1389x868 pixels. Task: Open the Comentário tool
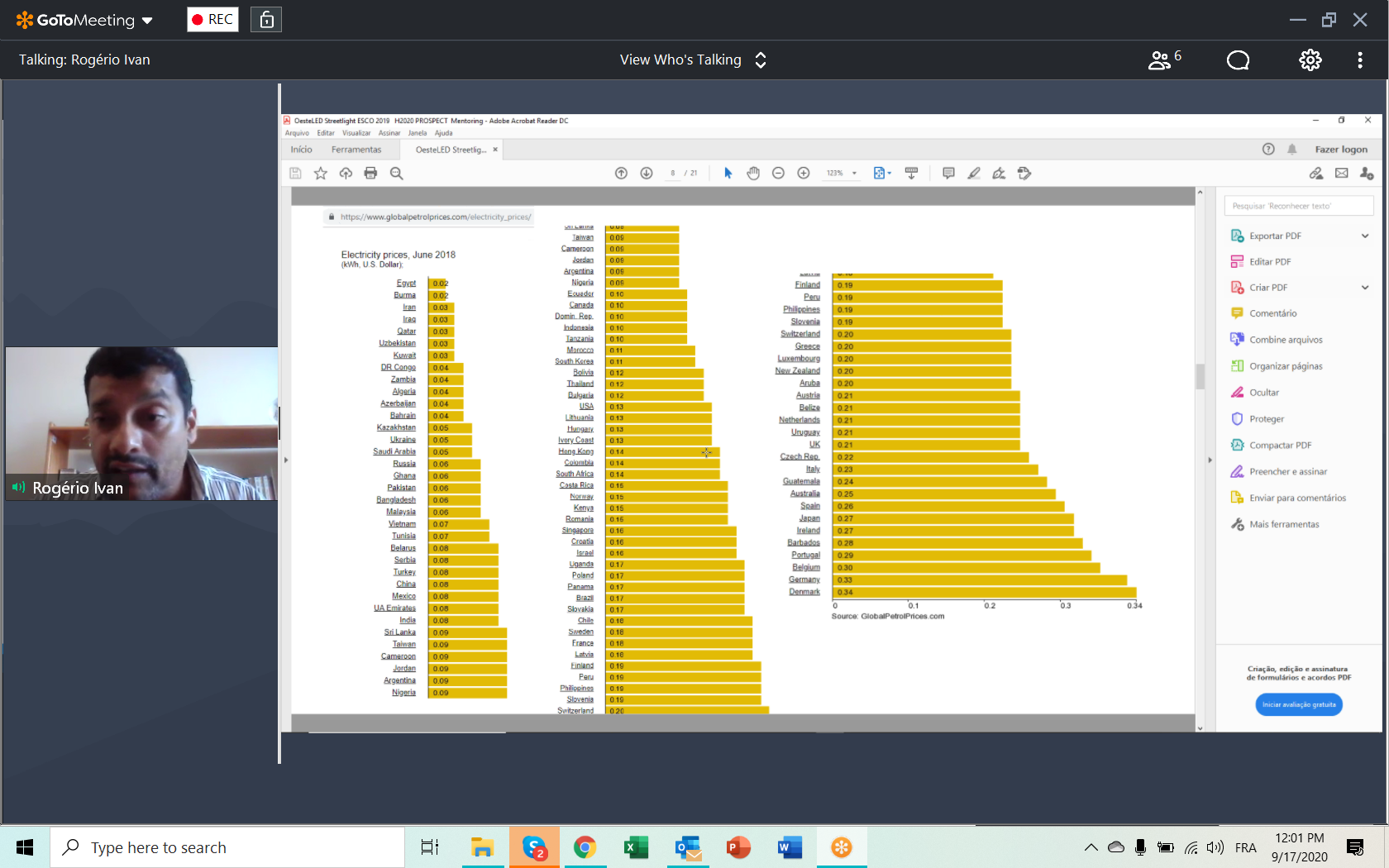(x=1272, y=313)
